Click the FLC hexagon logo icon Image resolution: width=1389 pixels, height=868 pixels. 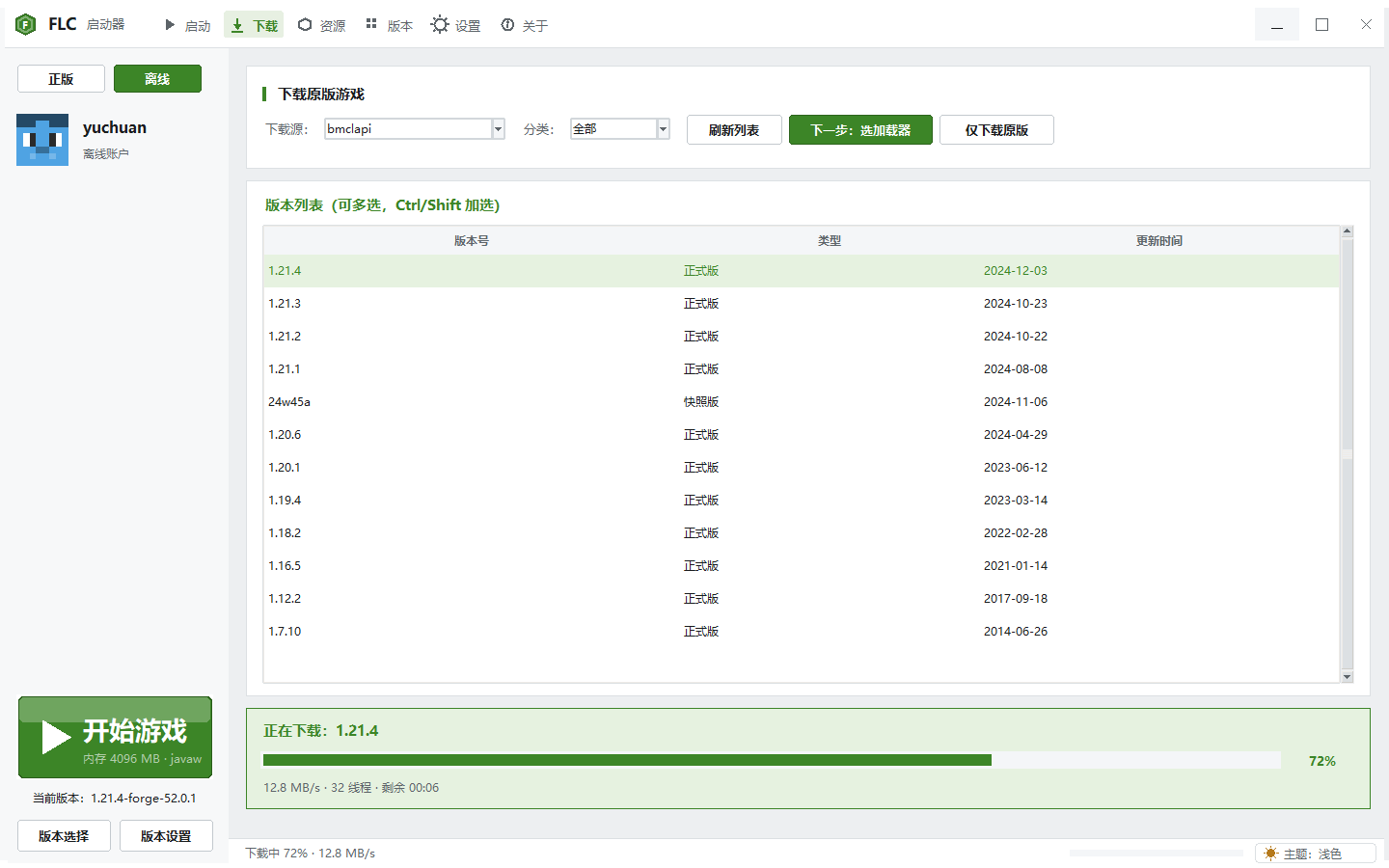26,25
